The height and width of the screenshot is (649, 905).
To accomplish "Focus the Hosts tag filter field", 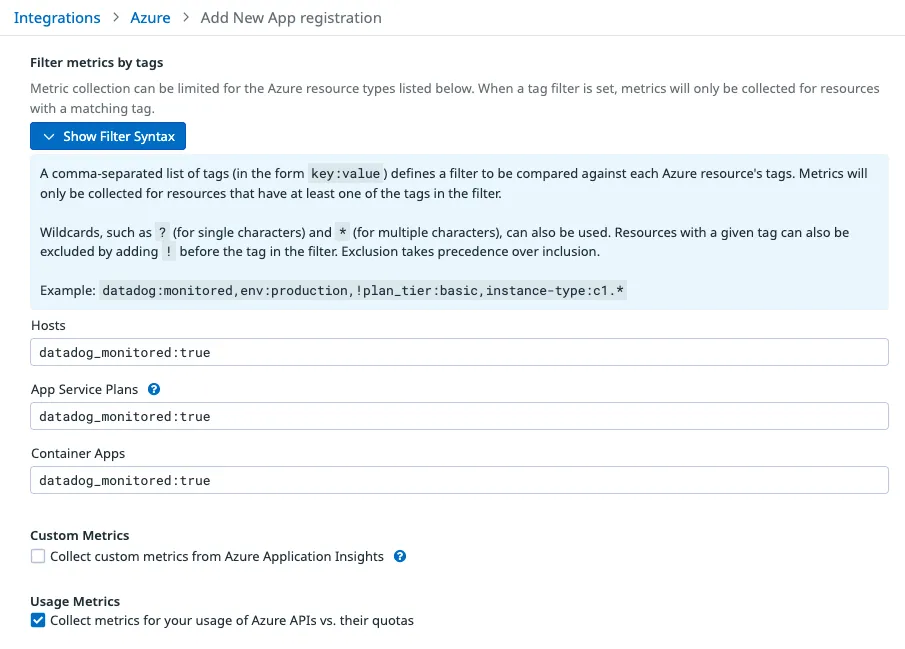I will tap(459, 353).
